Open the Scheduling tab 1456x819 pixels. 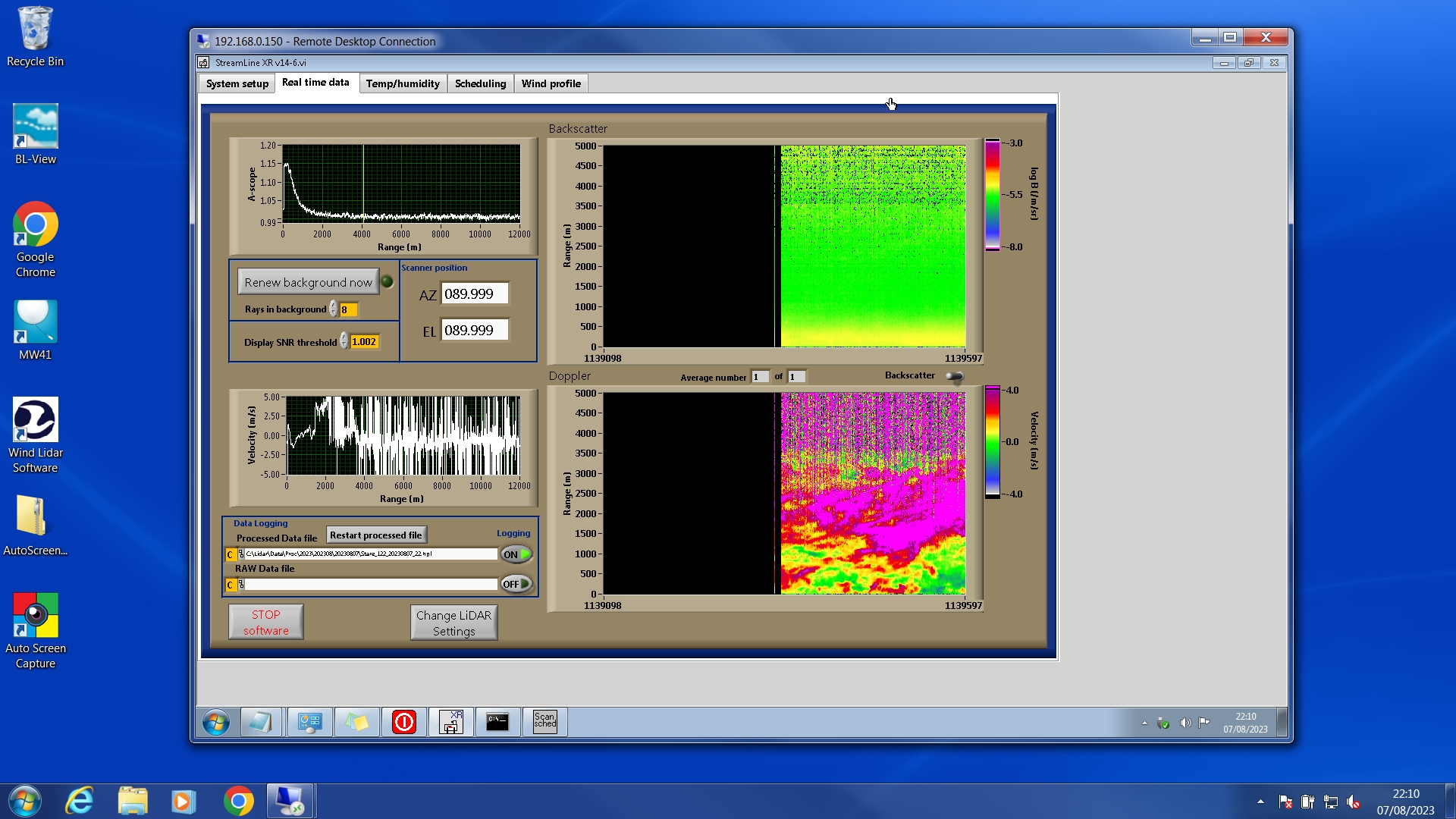(x=480, y=83)
